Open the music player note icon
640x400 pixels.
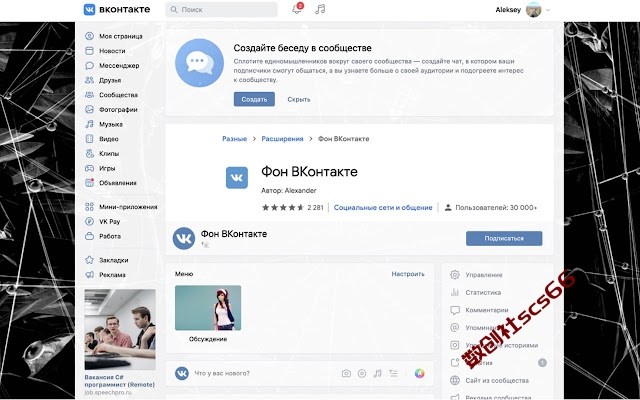coord(320,9)
